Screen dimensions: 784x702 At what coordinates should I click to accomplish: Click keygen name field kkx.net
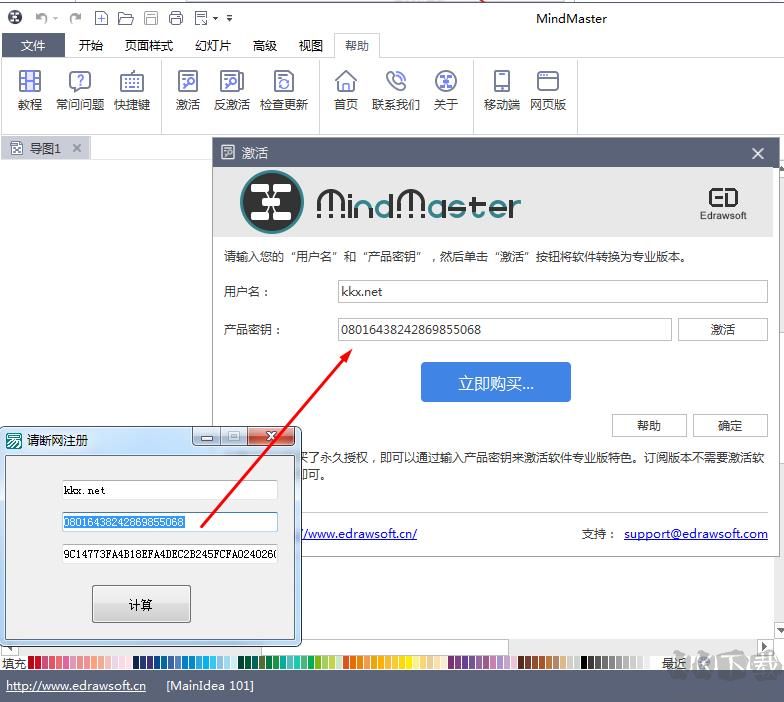(x=170, y=490)
